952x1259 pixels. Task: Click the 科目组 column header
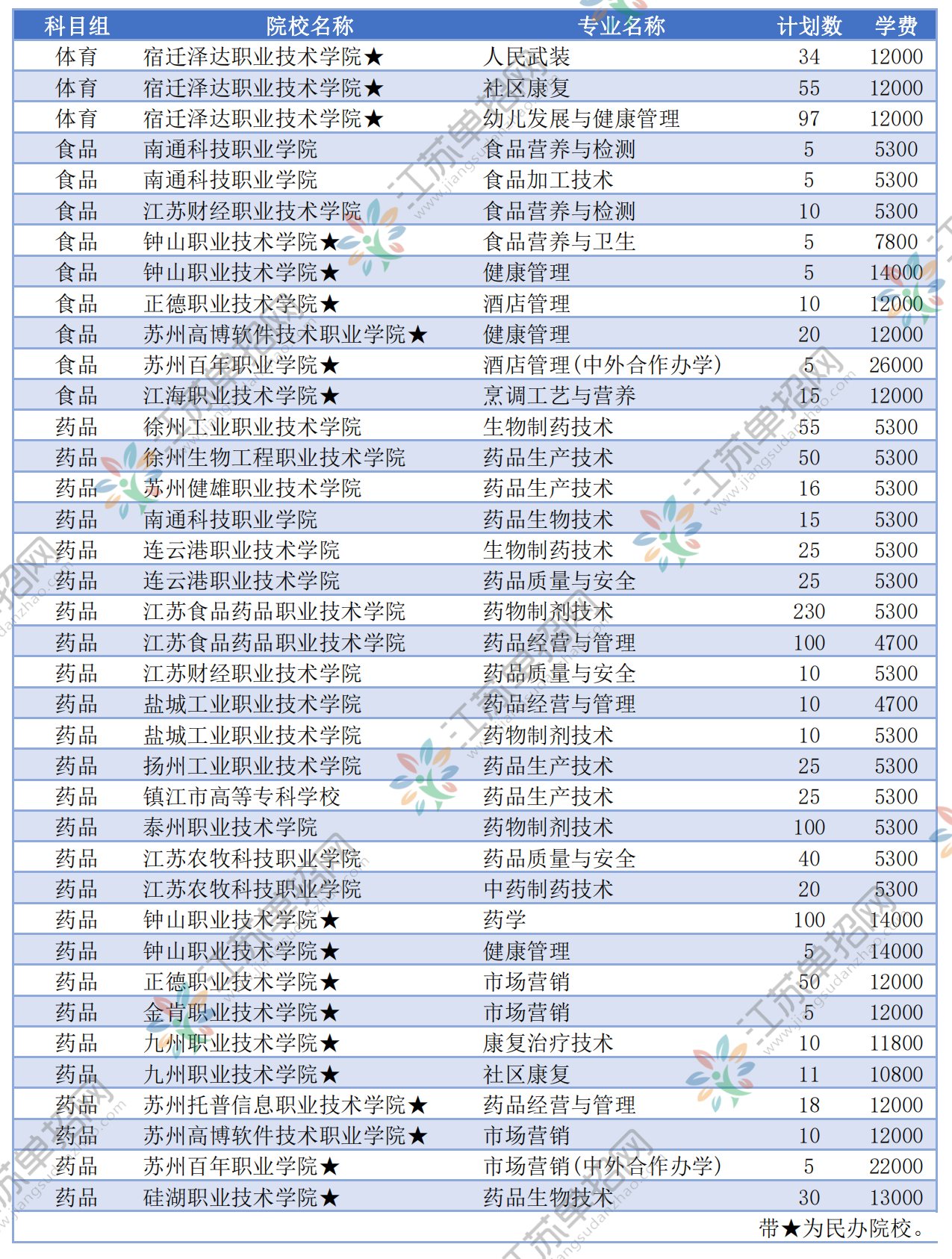tap(77, 26)
